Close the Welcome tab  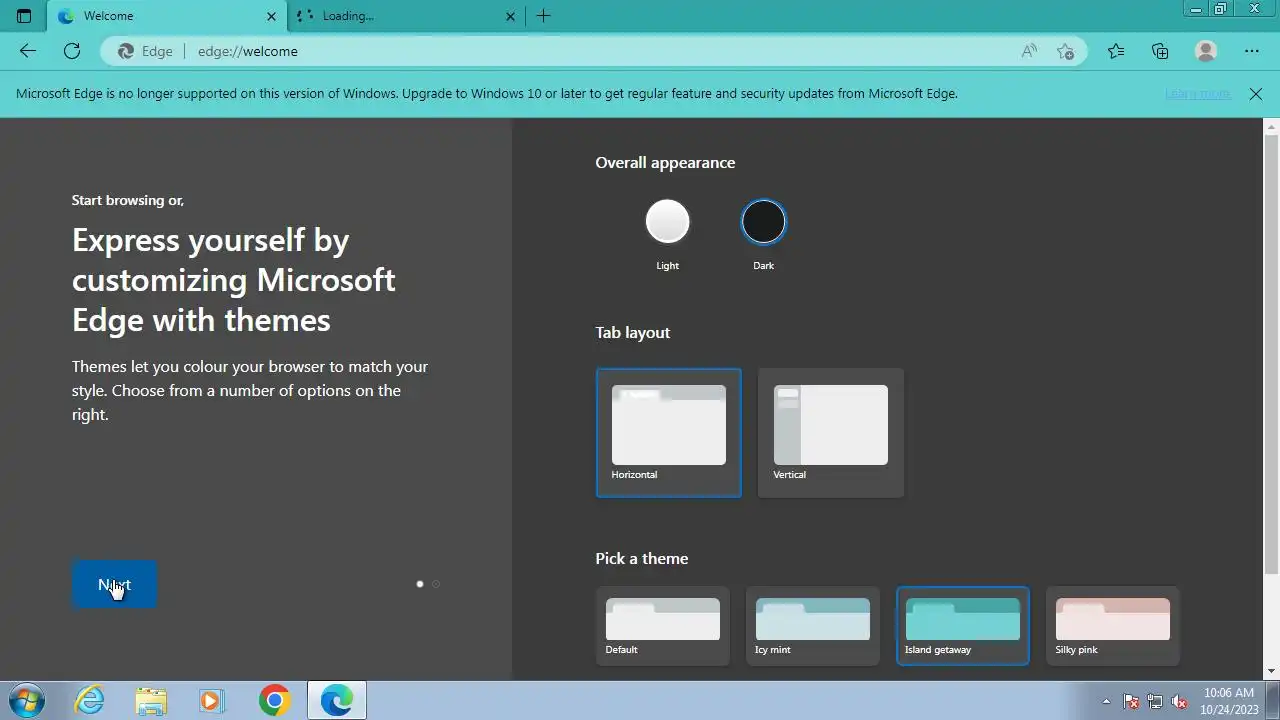coord(271,16)
